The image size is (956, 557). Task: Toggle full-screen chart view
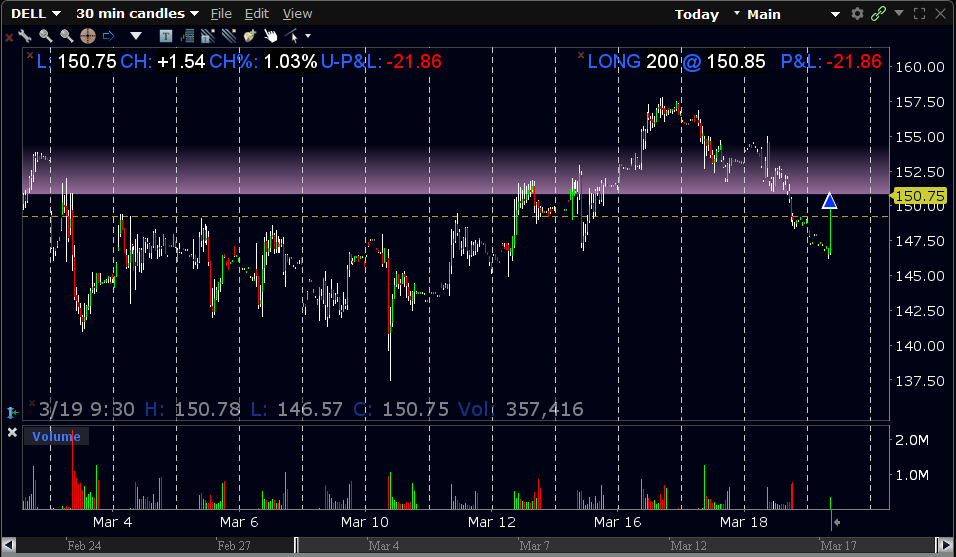point(919,13)
